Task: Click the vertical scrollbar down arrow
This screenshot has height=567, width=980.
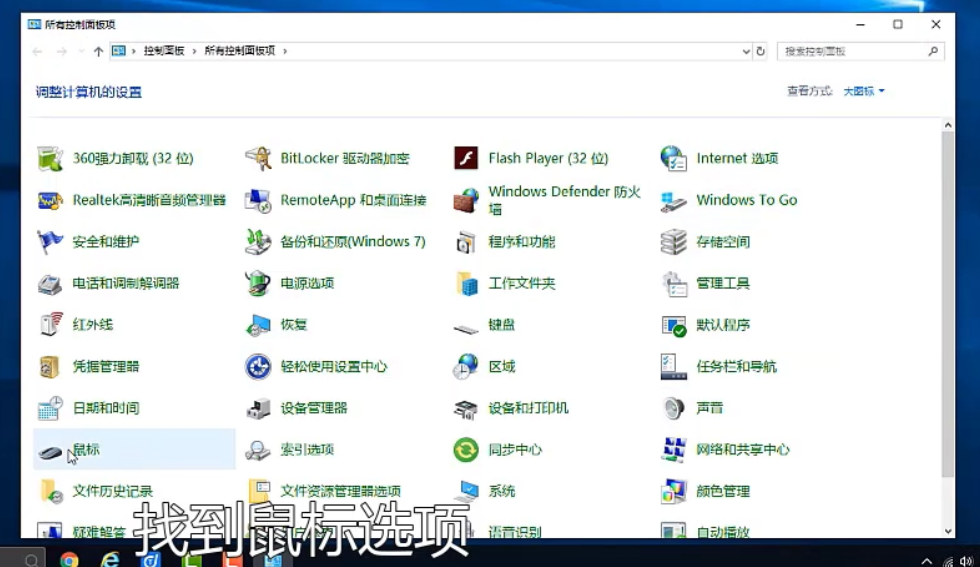Action: click(948, 531)
